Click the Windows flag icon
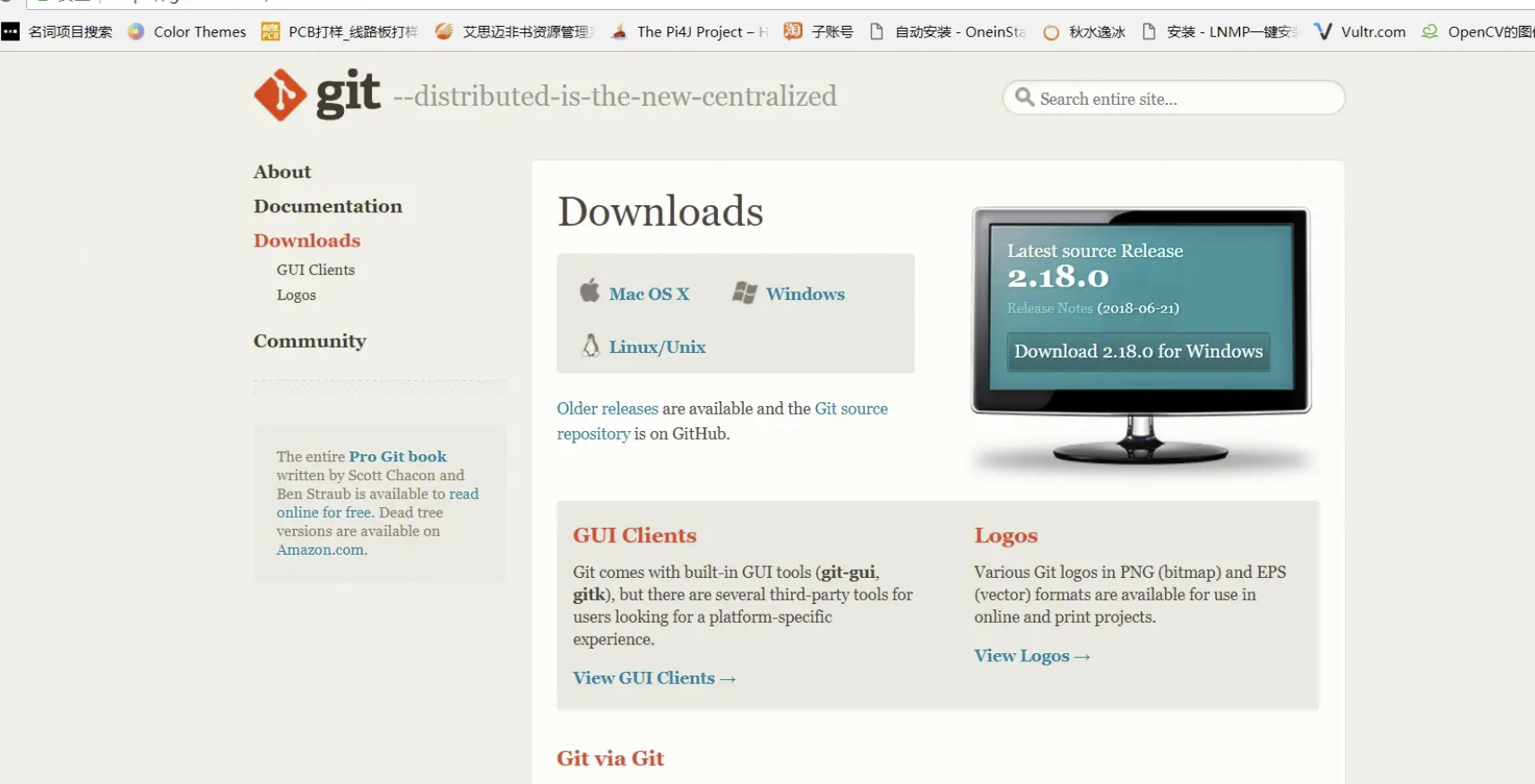This screenshot has height=784, width=1535. pyautogui.click(x=745, y=292)
